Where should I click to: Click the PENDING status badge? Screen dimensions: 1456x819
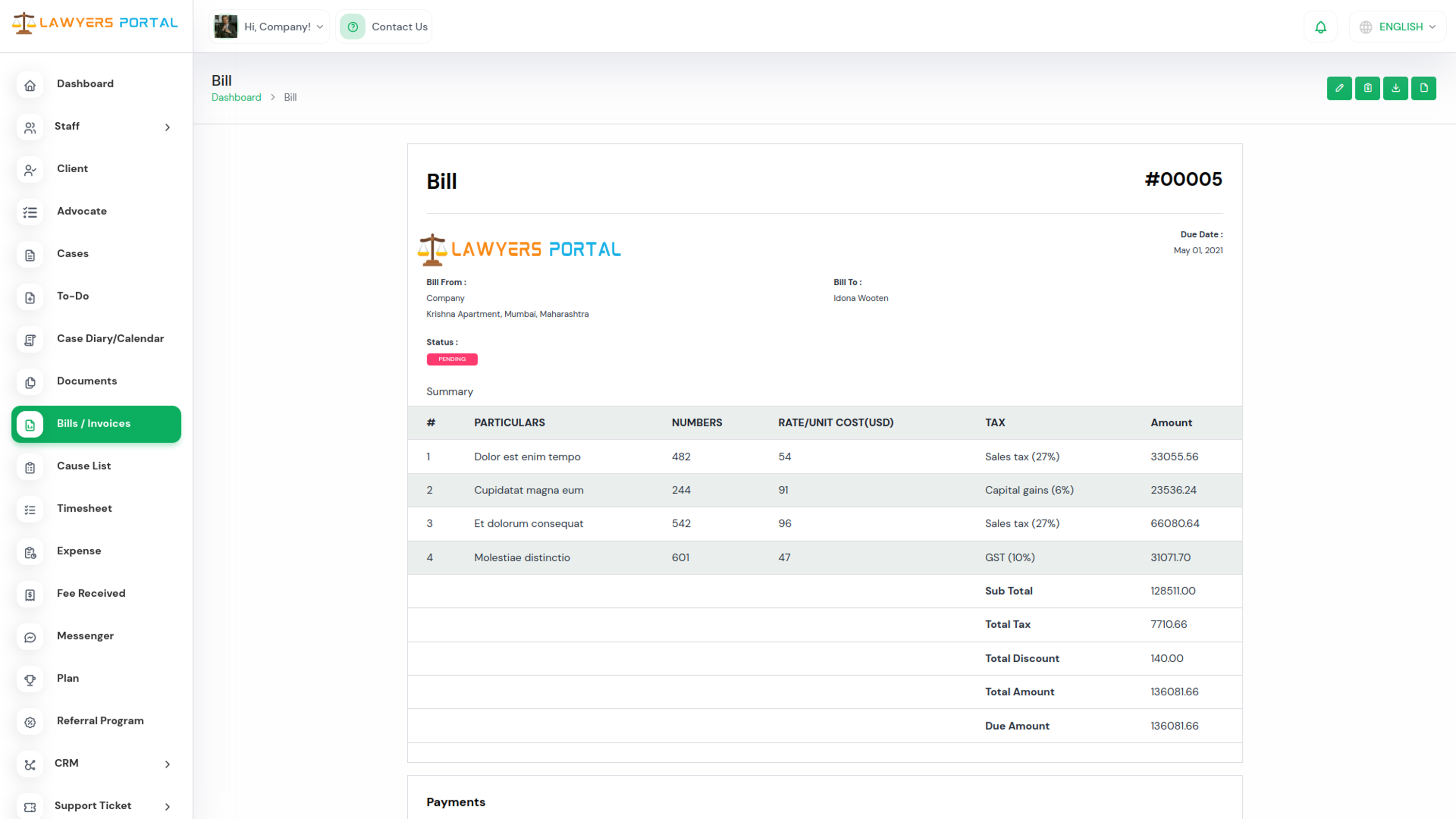[x=452, y=360]
